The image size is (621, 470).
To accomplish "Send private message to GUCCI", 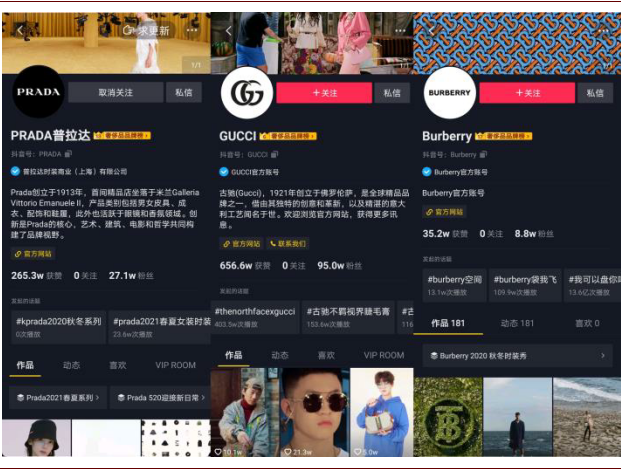I will pos(392,93).
